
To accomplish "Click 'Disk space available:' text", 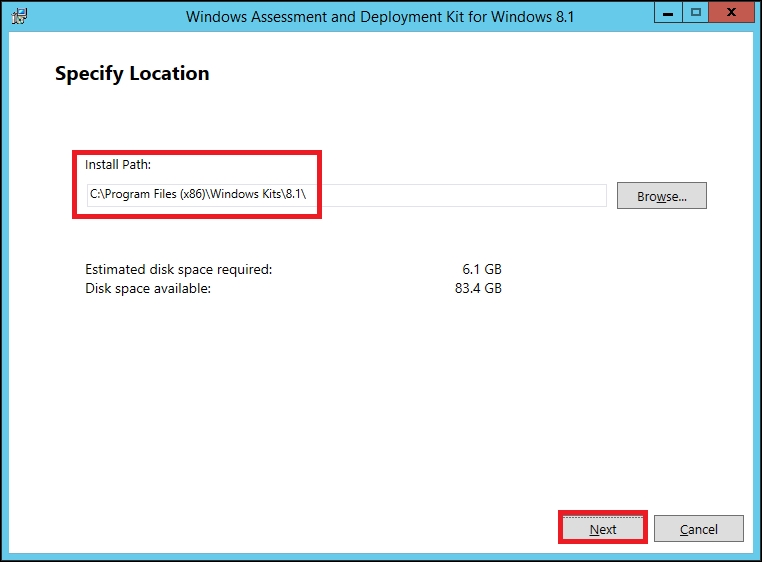I will 148,288.
